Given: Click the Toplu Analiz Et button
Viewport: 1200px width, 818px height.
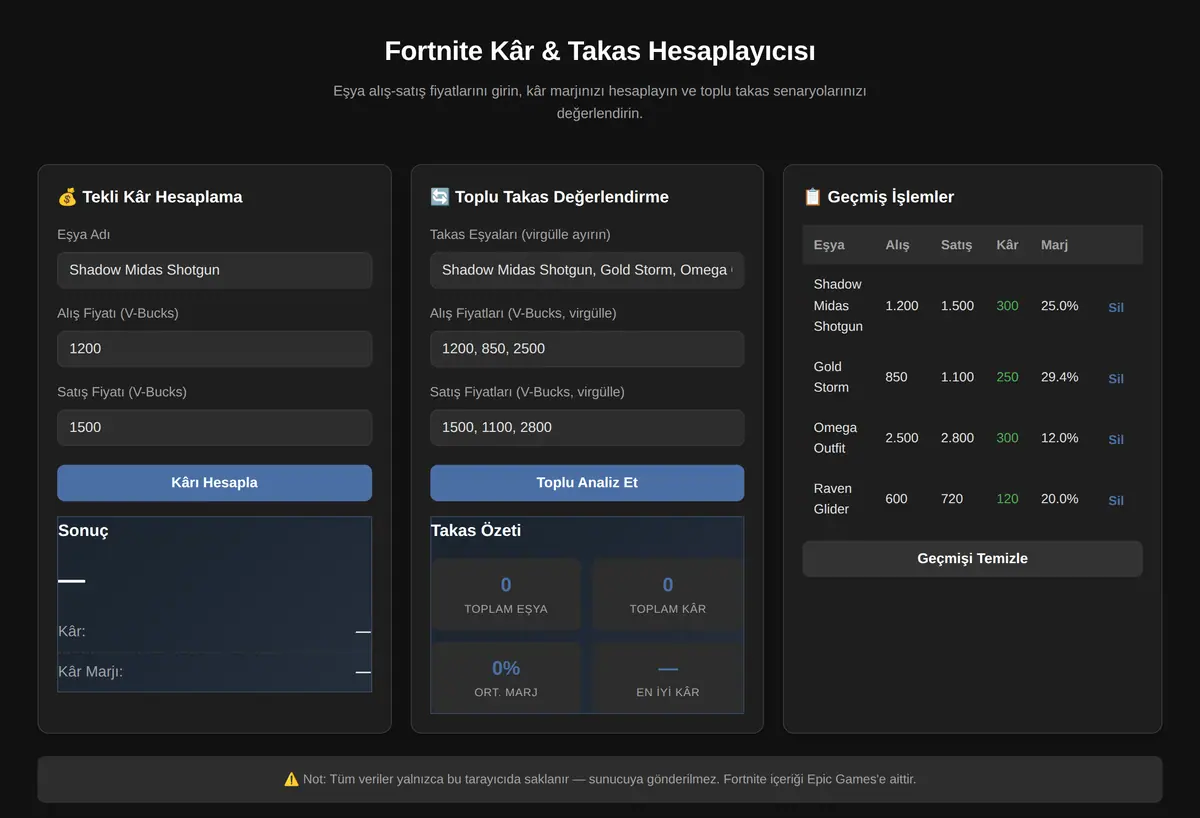Looking at the screenshot, I should 587,483.
